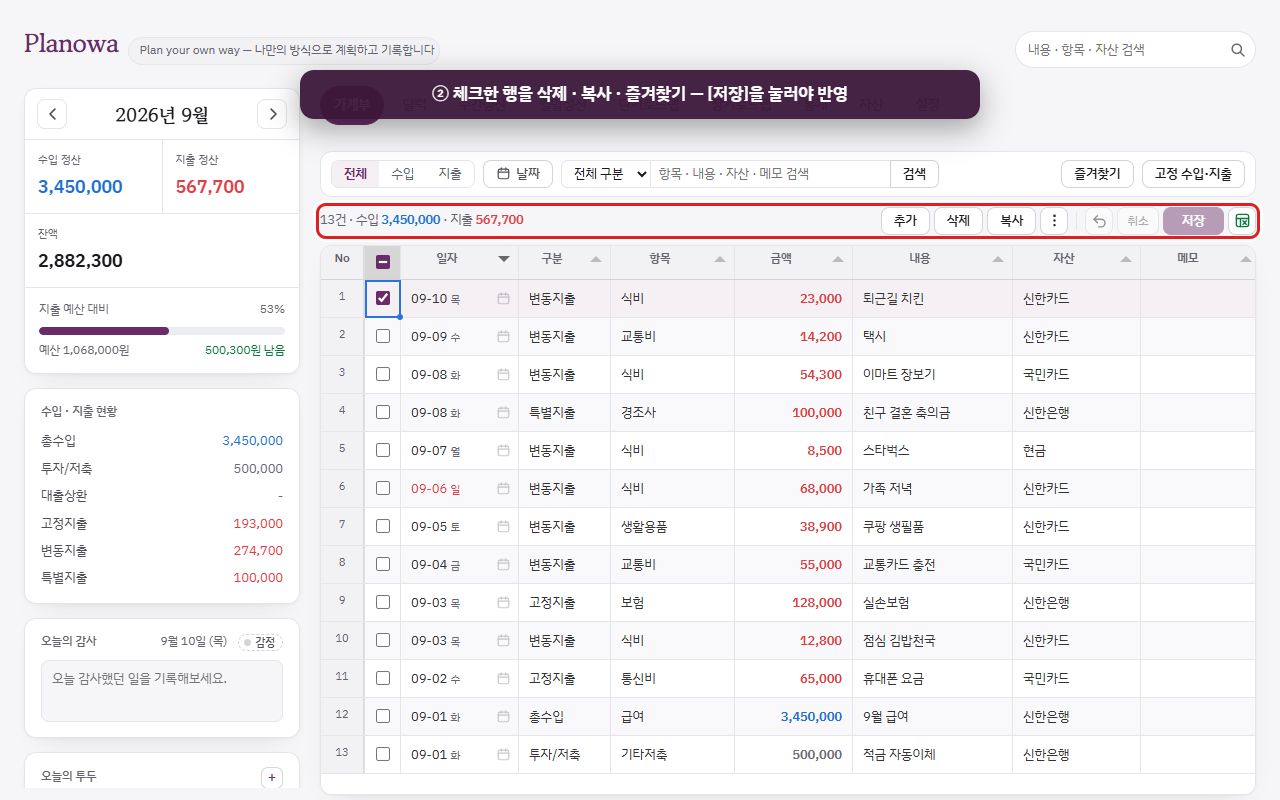Select the 지출 filter tab

point(450,174)
